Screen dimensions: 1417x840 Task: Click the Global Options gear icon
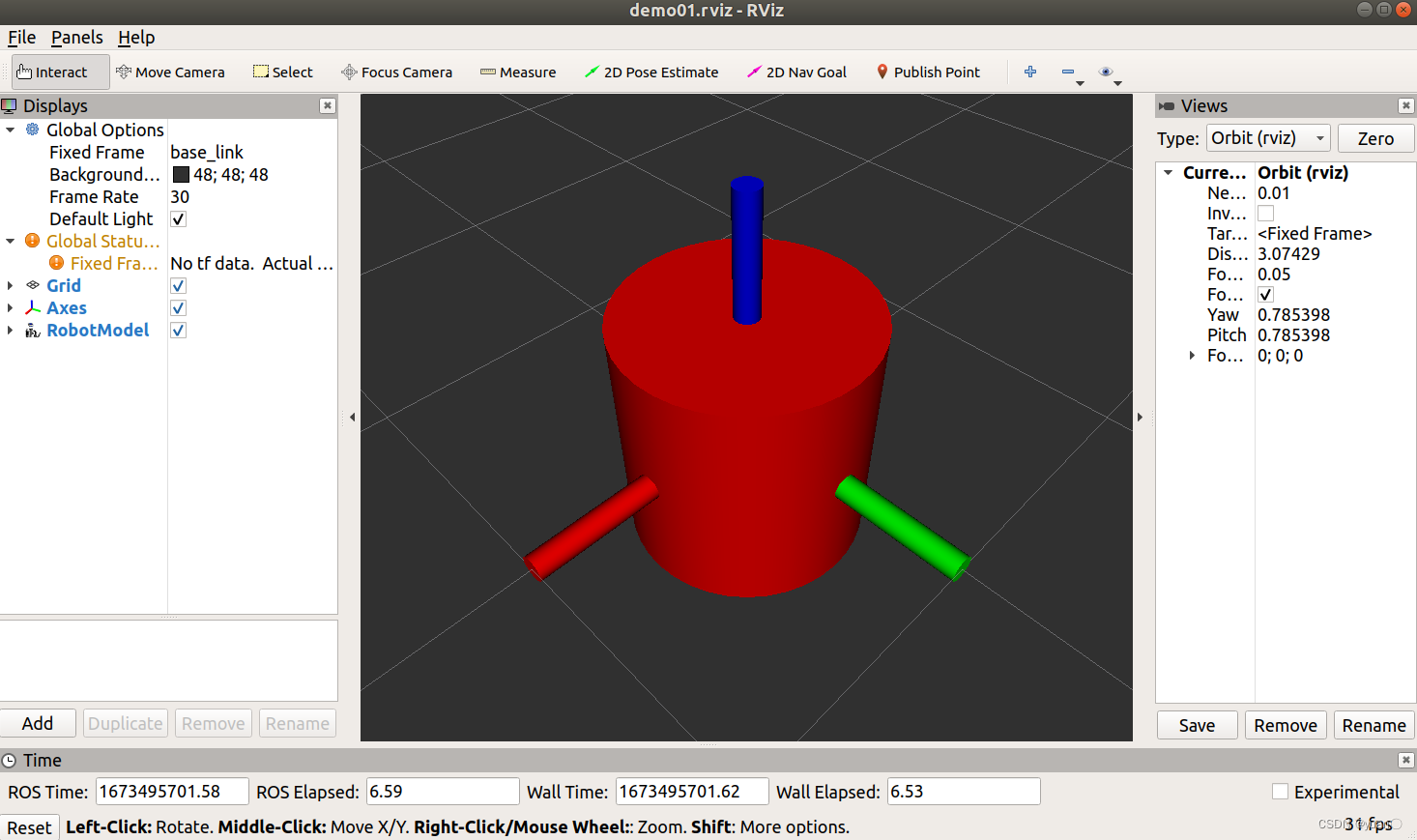tap(33, 130)
